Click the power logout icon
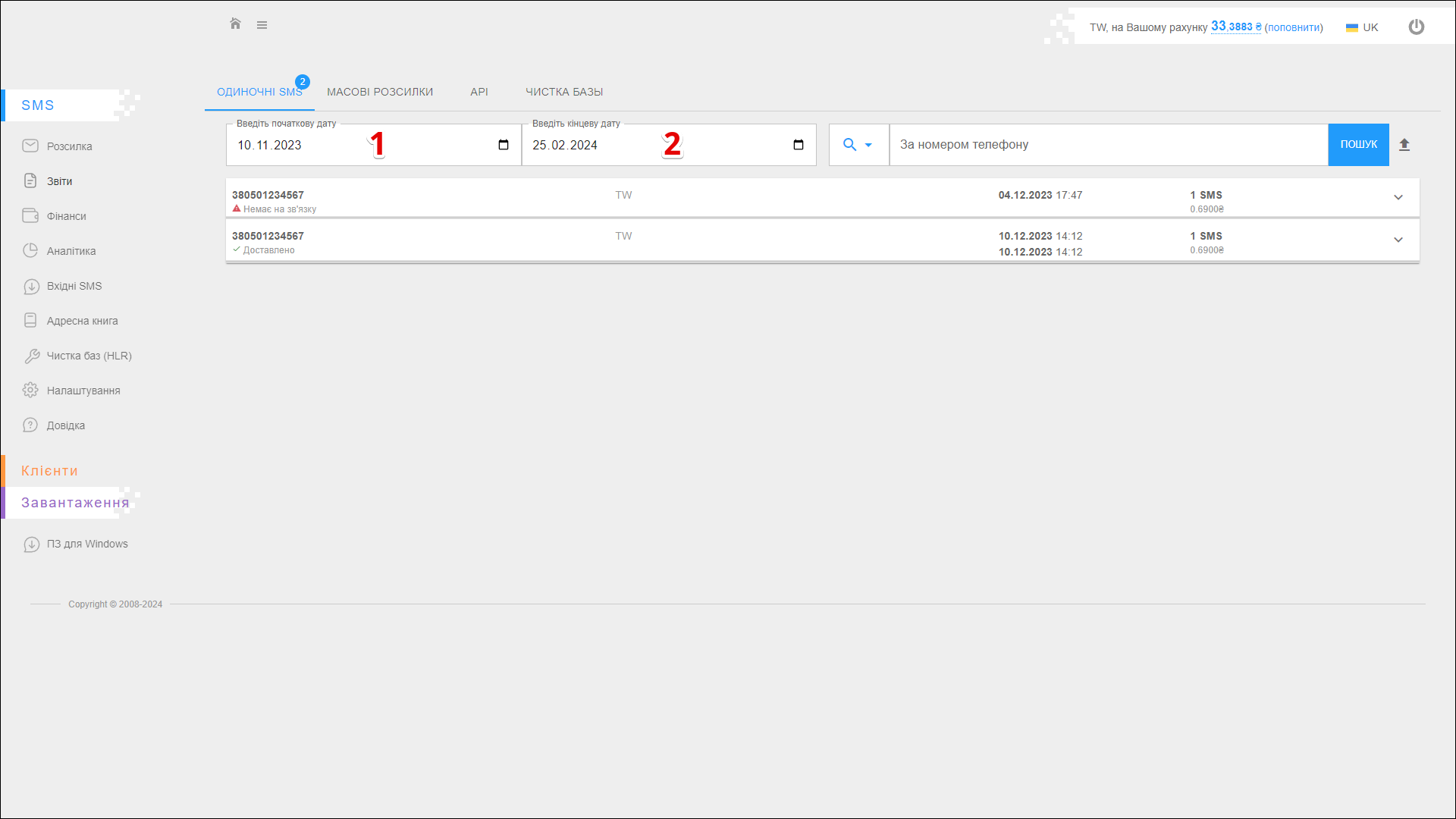Viewport: 1456px width, 819px height. point(1416,27)
